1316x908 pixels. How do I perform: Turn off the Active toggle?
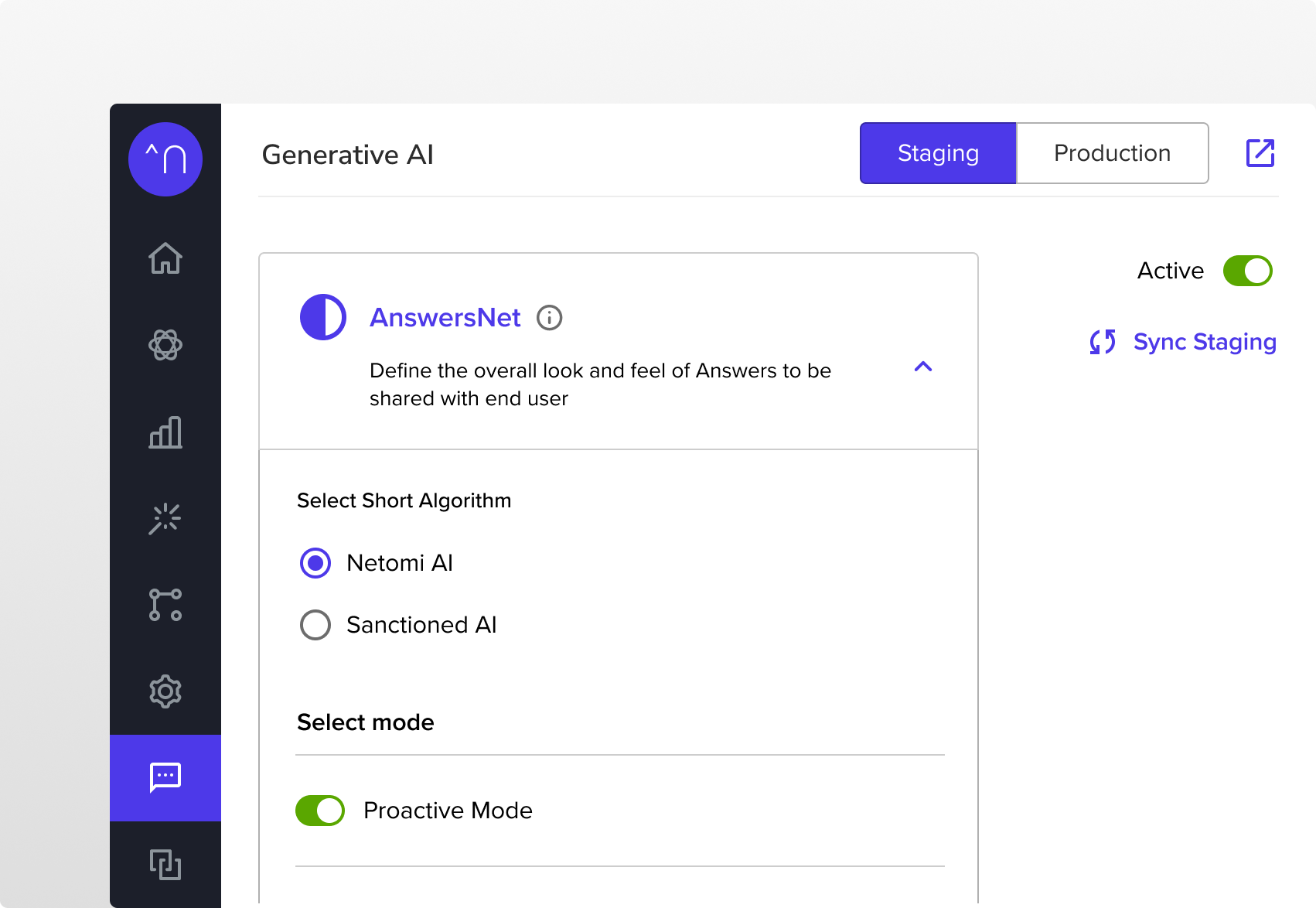(x=1248, y=271)
